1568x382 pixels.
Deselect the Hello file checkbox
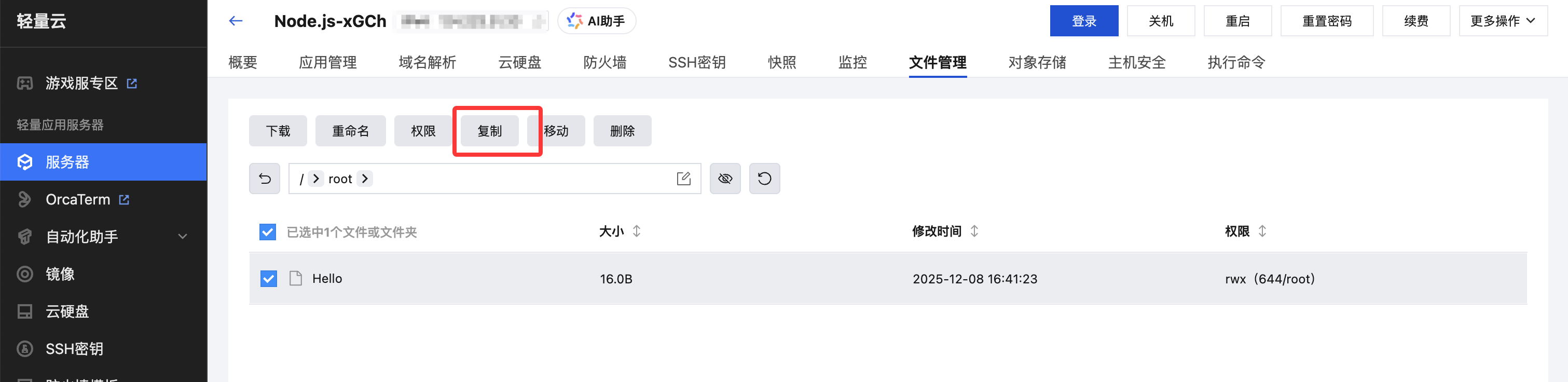(x=268, y=278)
